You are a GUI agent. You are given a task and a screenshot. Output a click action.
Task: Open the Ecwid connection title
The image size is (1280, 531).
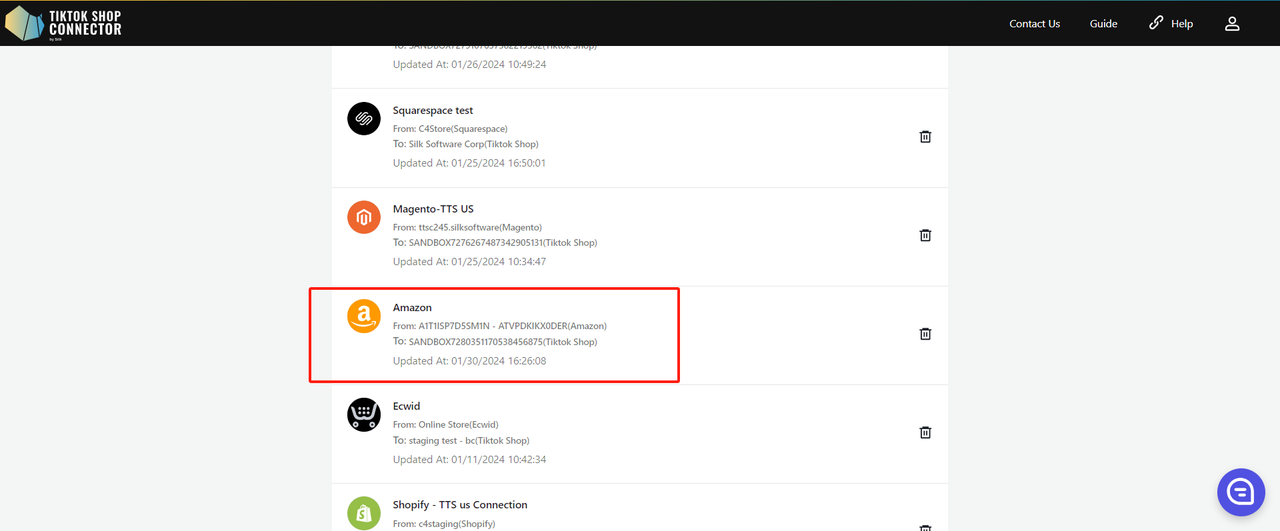click(x=406, y=406)
